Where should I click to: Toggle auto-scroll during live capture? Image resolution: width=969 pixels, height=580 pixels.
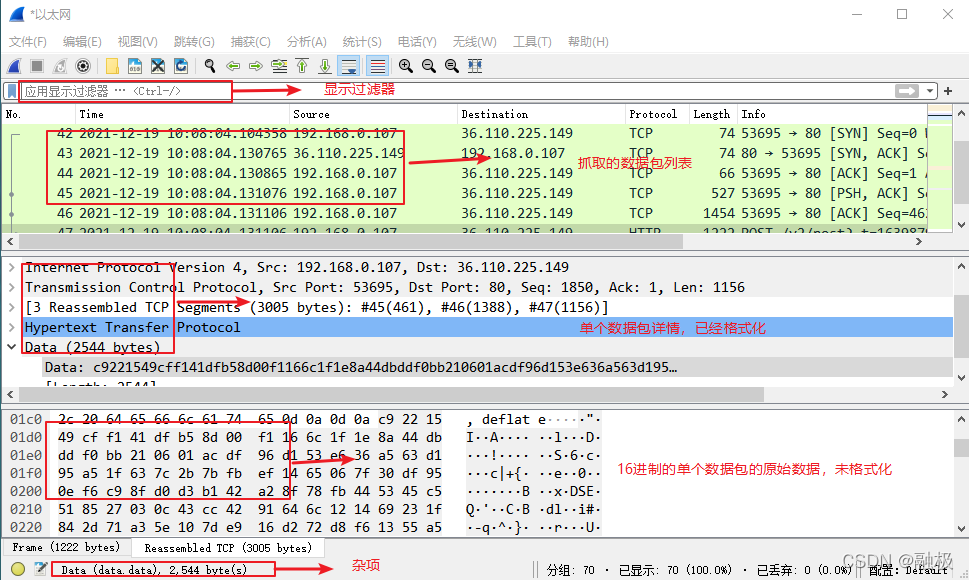click(349, 66)
